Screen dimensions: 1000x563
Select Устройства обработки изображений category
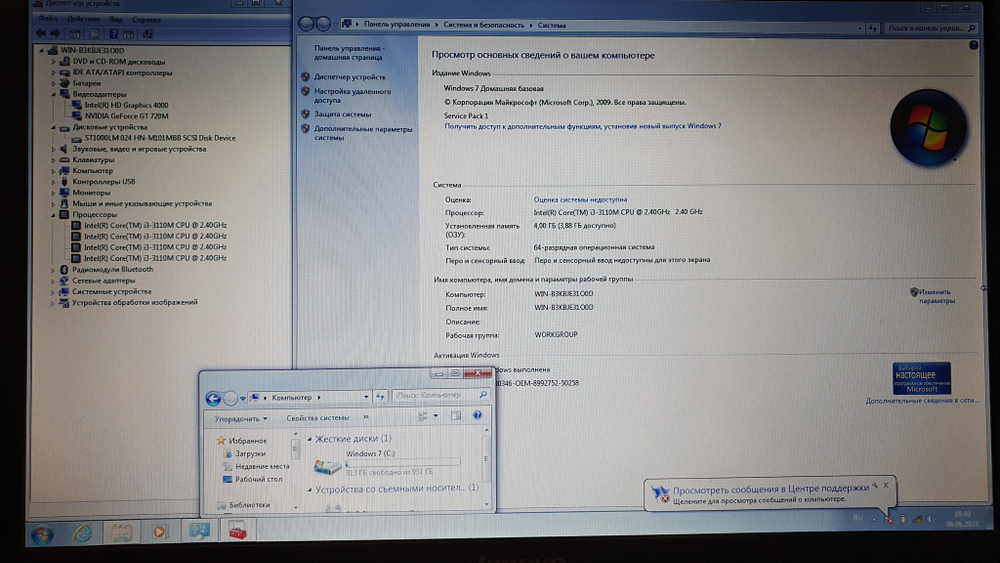pyautogui.click(x=135, y=302)
